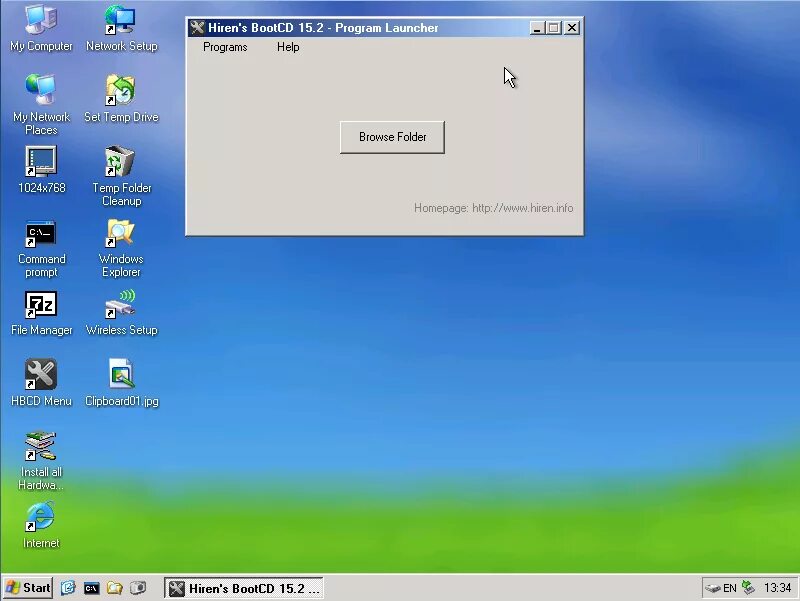Click the Program Launcher title bar text
Screen dimensions: 800x601
click(323, 28)
